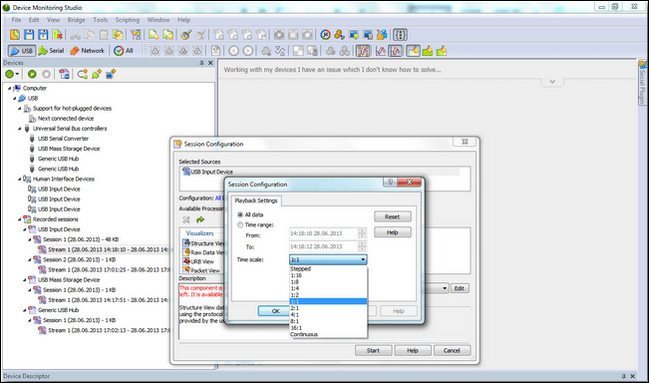Choose Continuous in time scale list
The image size is (649, 383).
[x=328, y=335]
